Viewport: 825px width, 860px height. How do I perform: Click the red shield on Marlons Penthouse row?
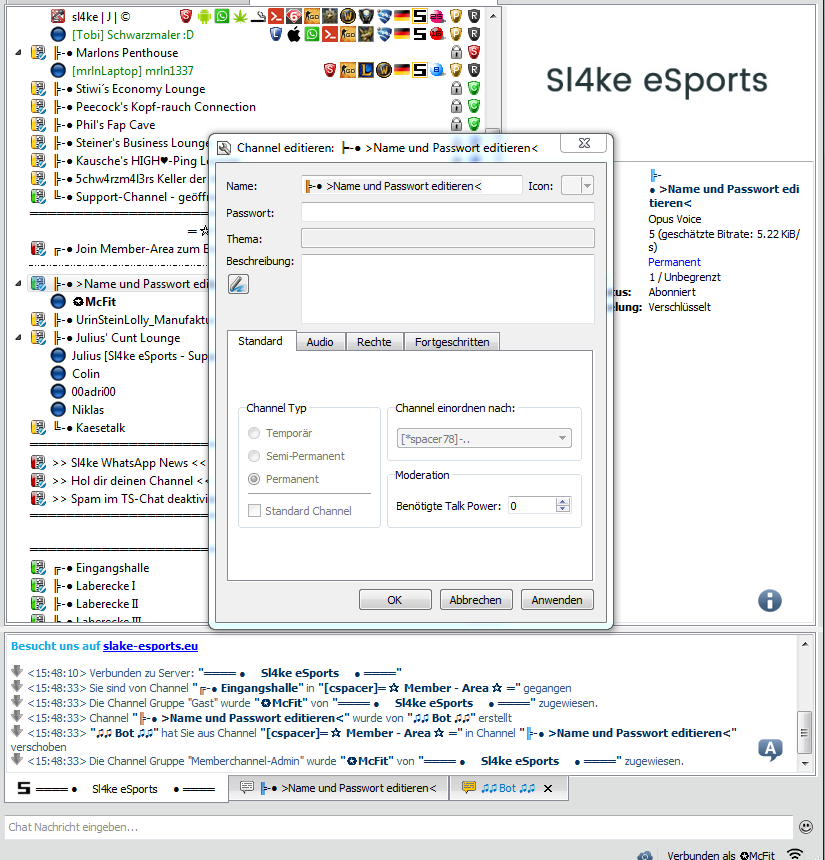[474, 52]
